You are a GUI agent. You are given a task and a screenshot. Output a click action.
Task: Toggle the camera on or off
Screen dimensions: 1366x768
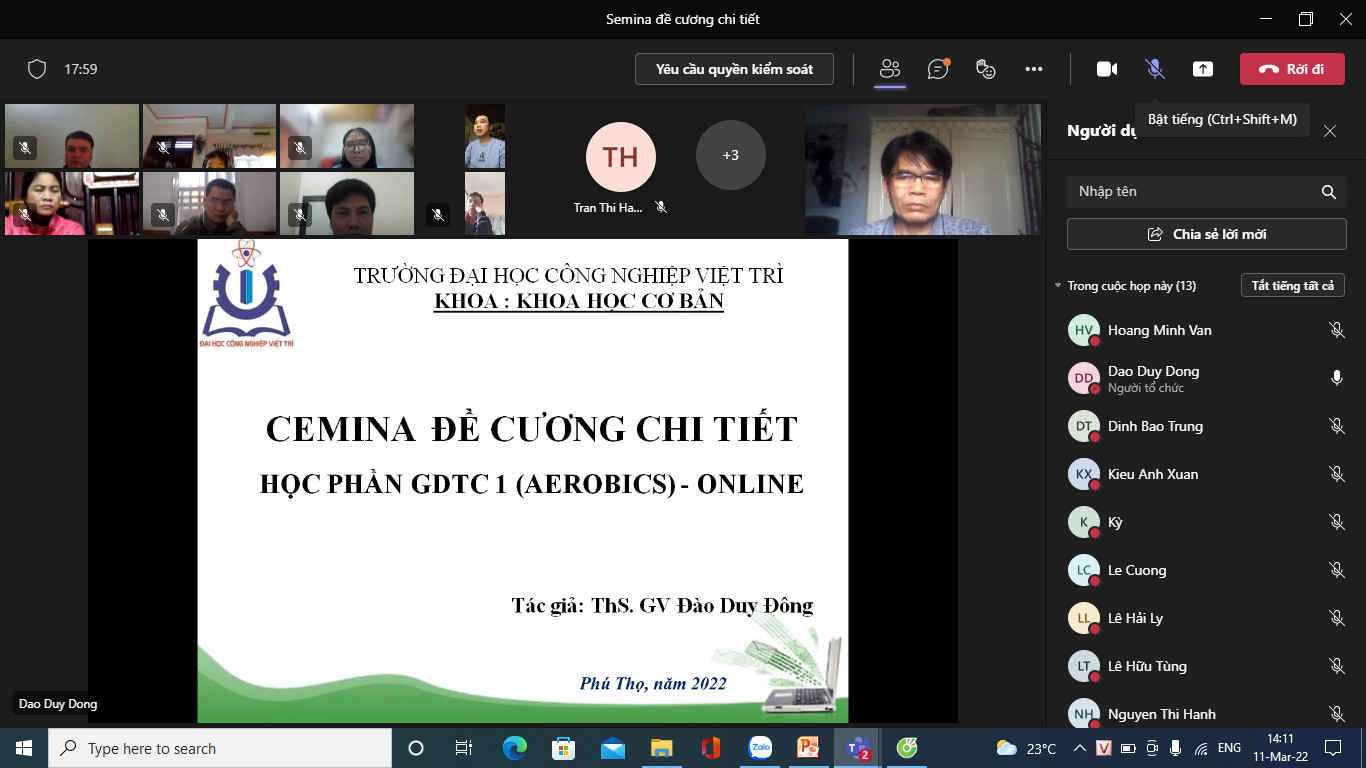click(1106, 69)
